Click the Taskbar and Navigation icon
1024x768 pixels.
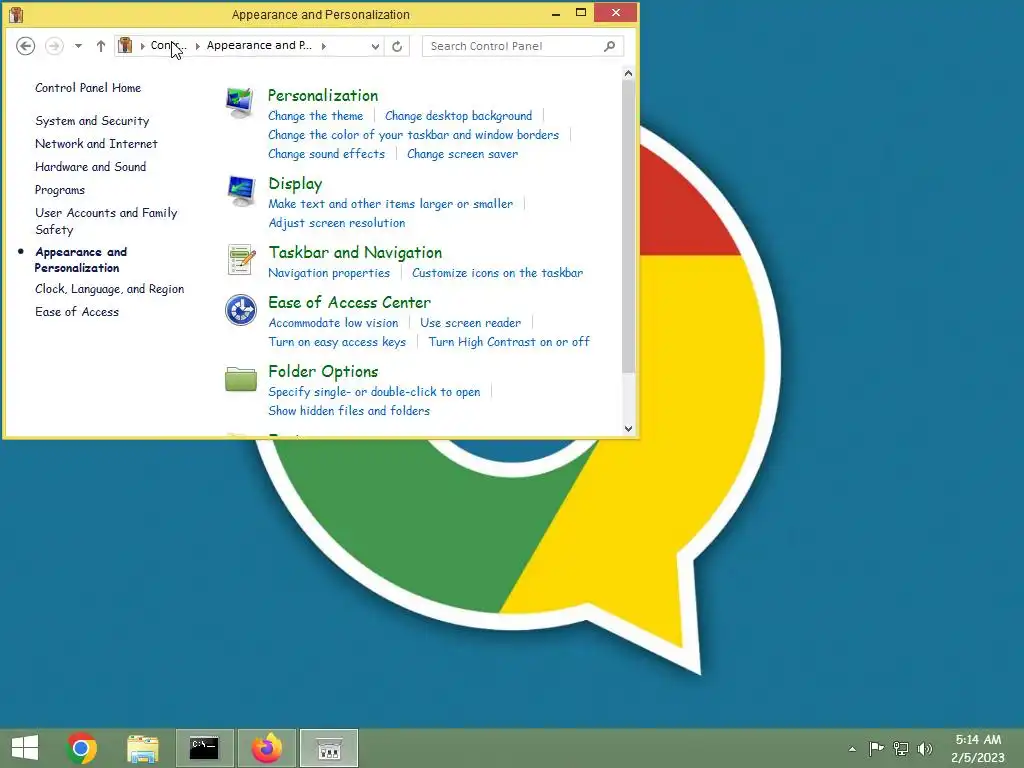pos(240,260)
